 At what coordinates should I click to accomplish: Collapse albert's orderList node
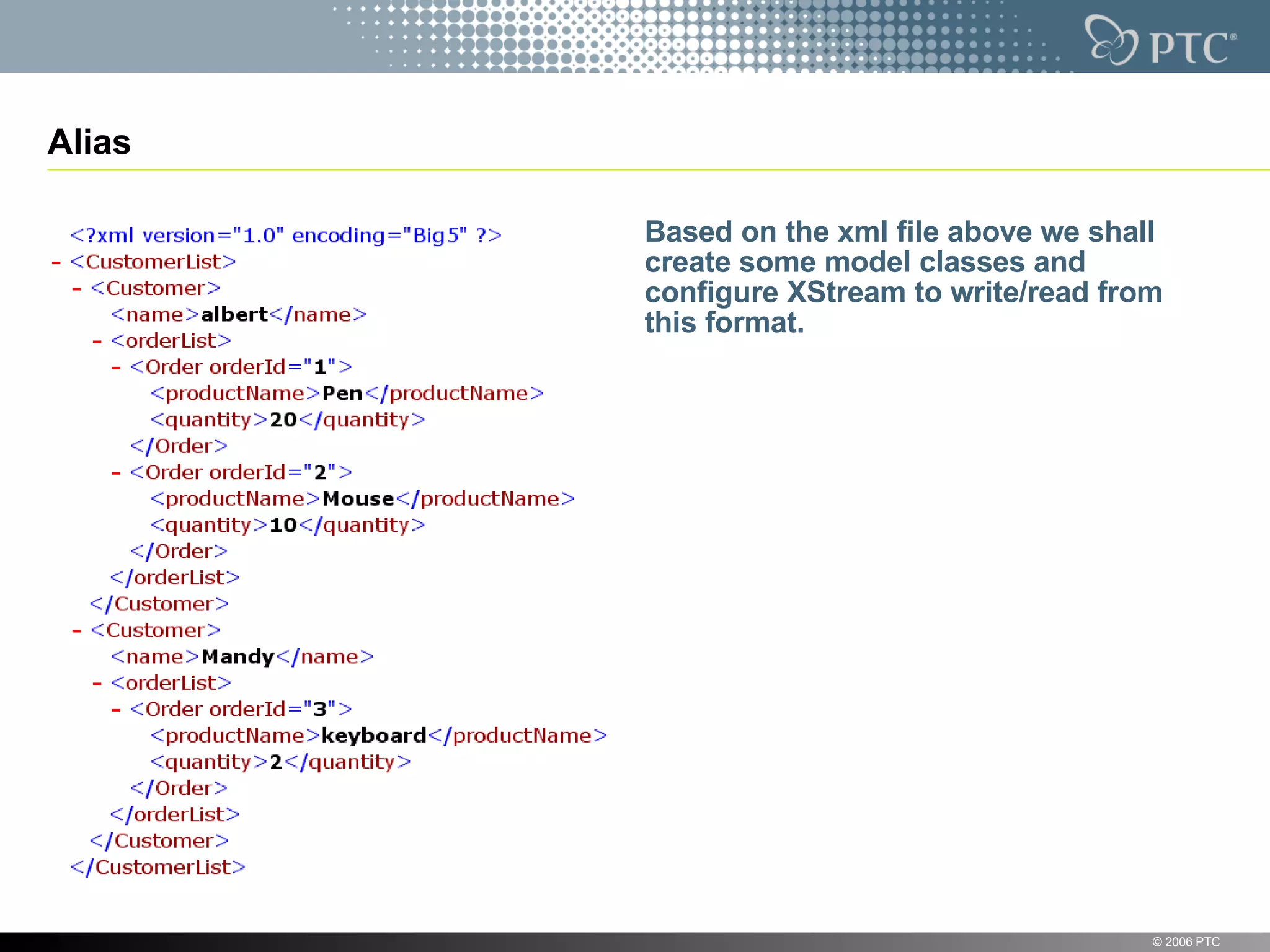pyautogui.click(x=97, y=342)
